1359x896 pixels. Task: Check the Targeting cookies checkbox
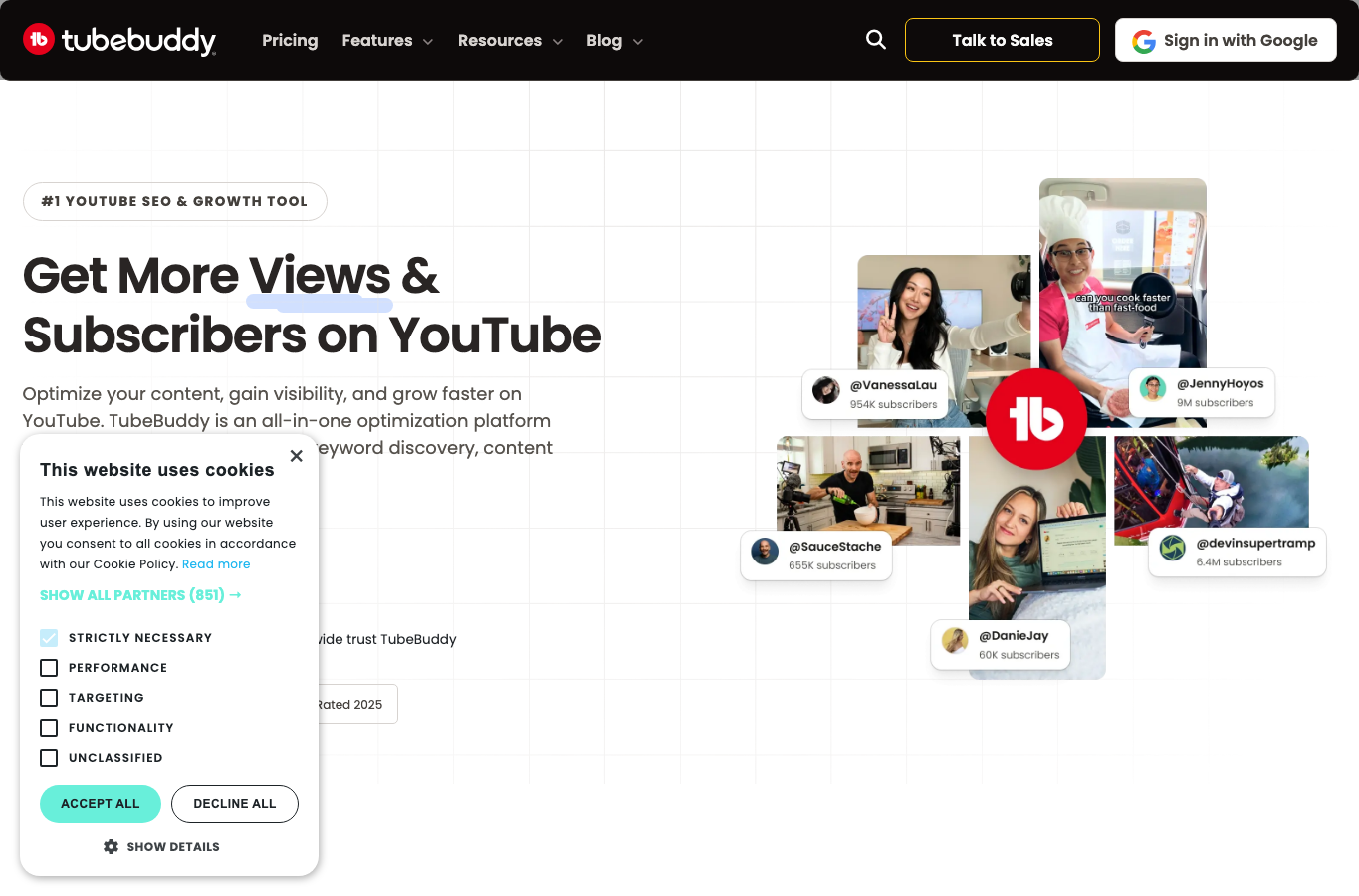[x=49, y=698]
